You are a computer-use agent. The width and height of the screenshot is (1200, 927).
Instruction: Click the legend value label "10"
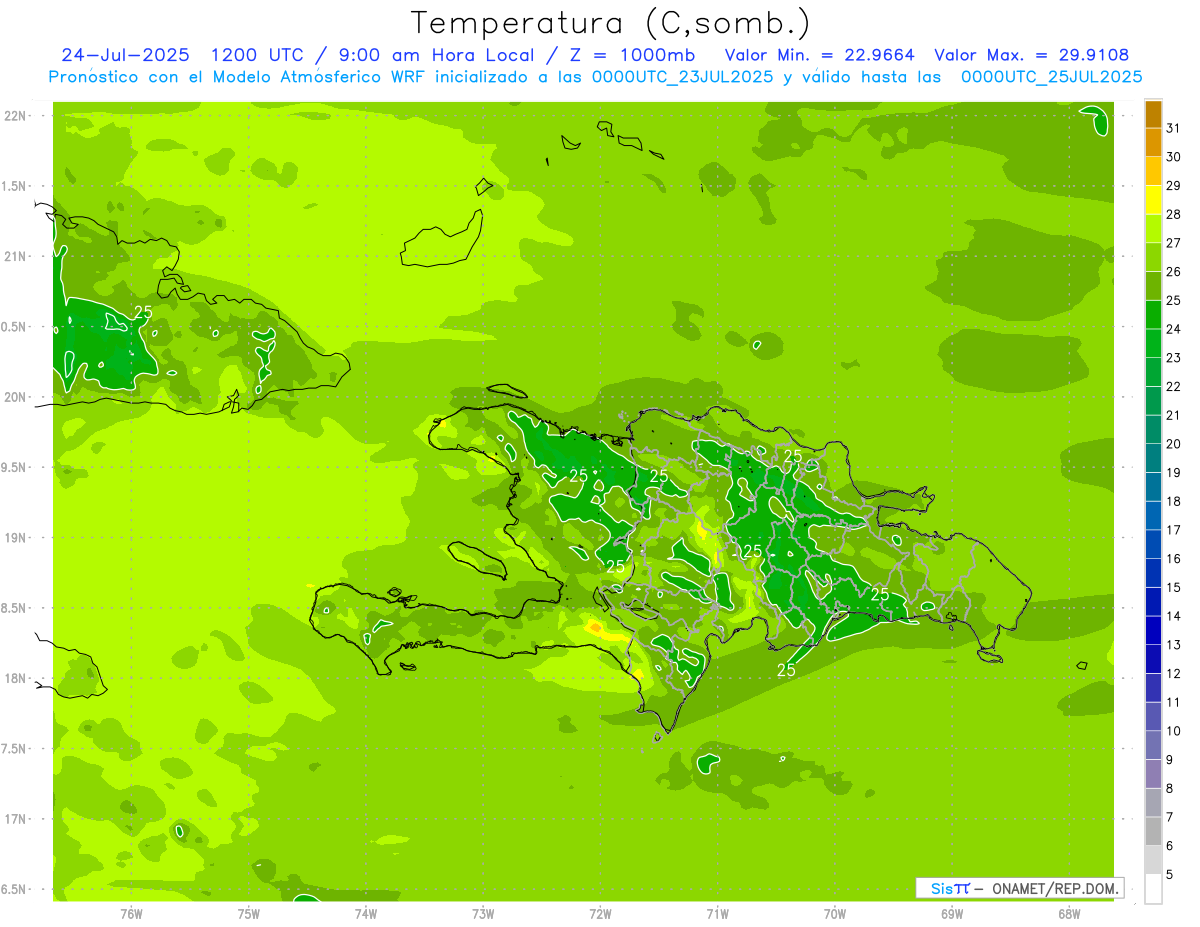coord(1173,731)
